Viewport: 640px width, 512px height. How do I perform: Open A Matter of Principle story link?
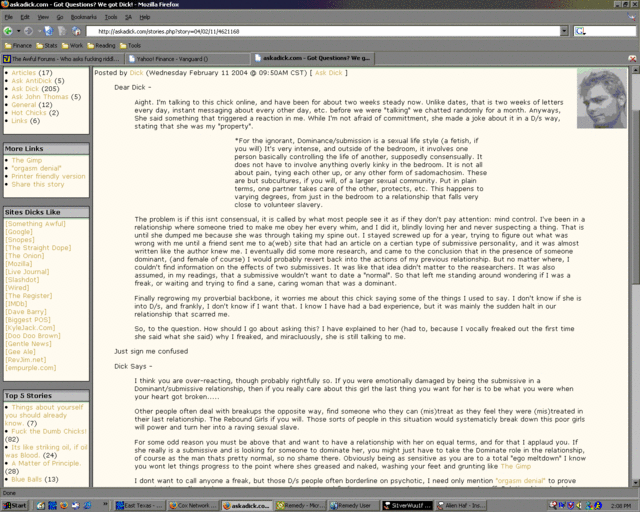(x=46, y=463)
